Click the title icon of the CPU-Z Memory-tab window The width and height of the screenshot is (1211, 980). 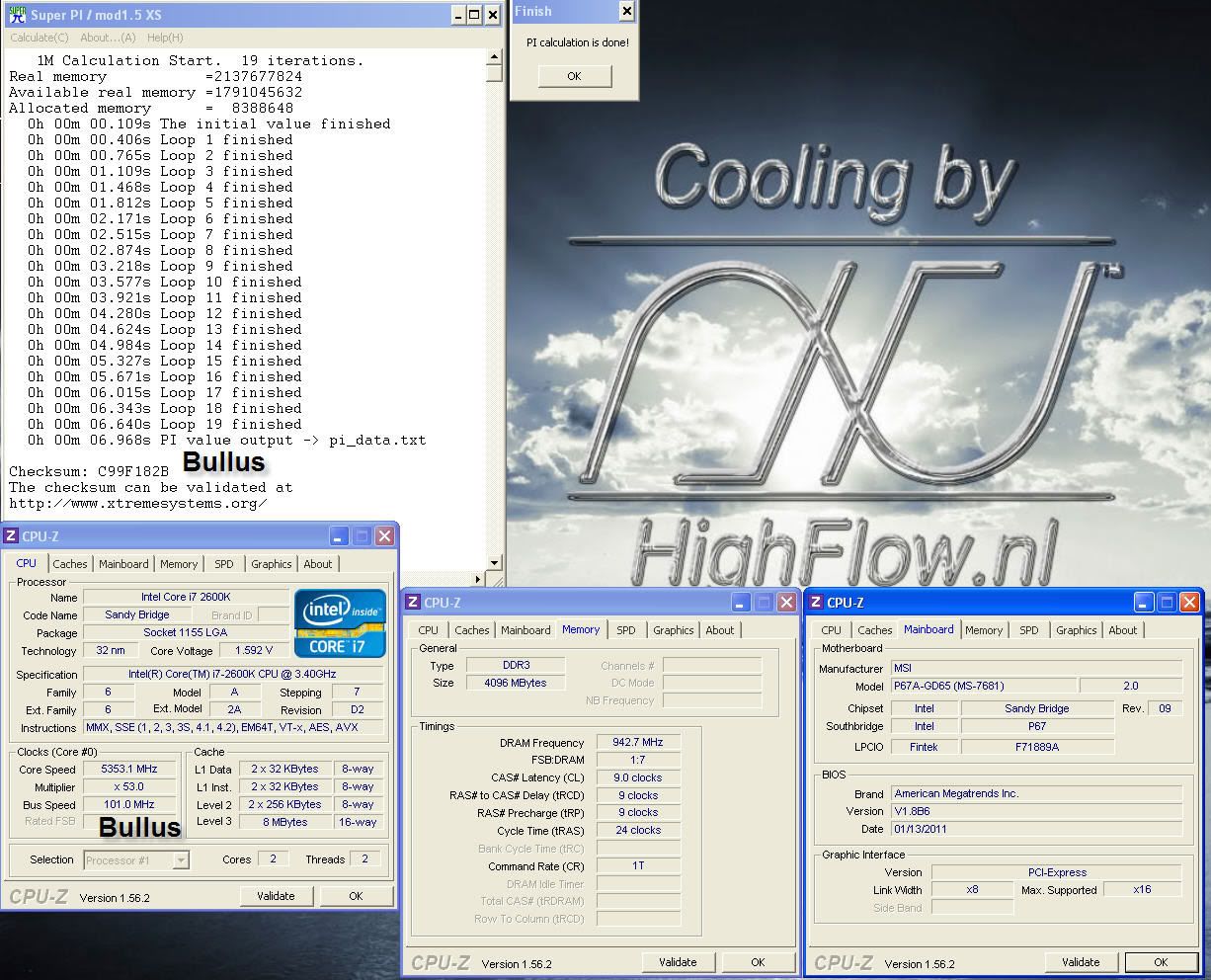(x=415, y=603)
